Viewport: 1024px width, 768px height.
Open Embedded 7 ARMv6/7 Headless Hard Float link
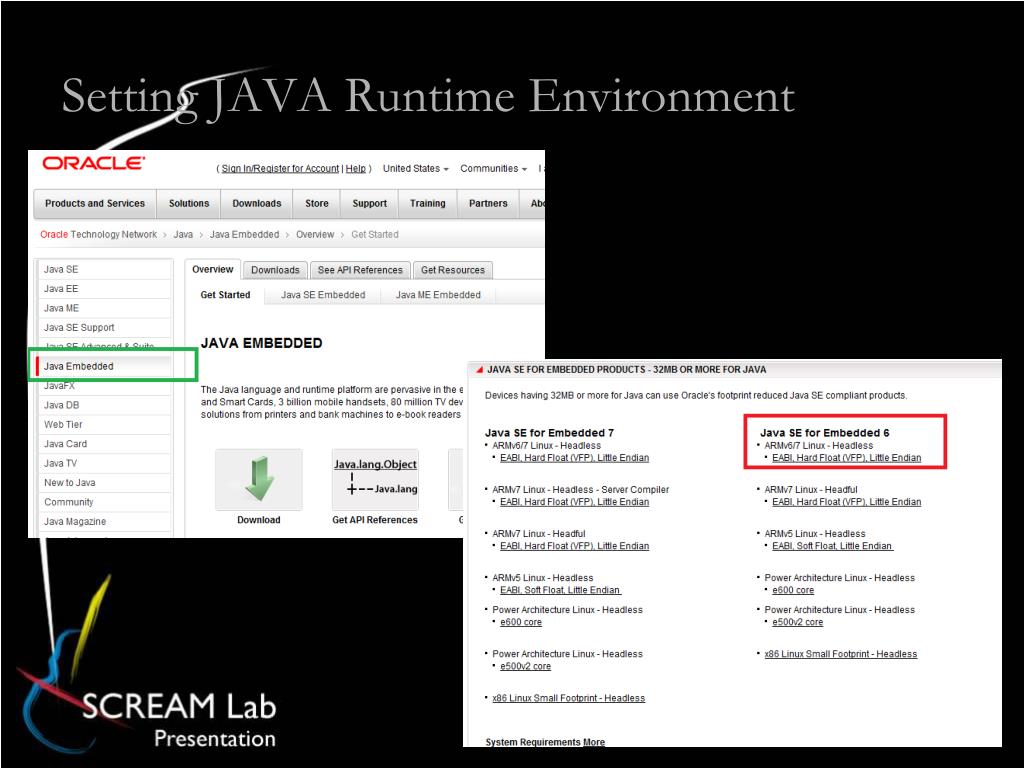tap(575, 458)
